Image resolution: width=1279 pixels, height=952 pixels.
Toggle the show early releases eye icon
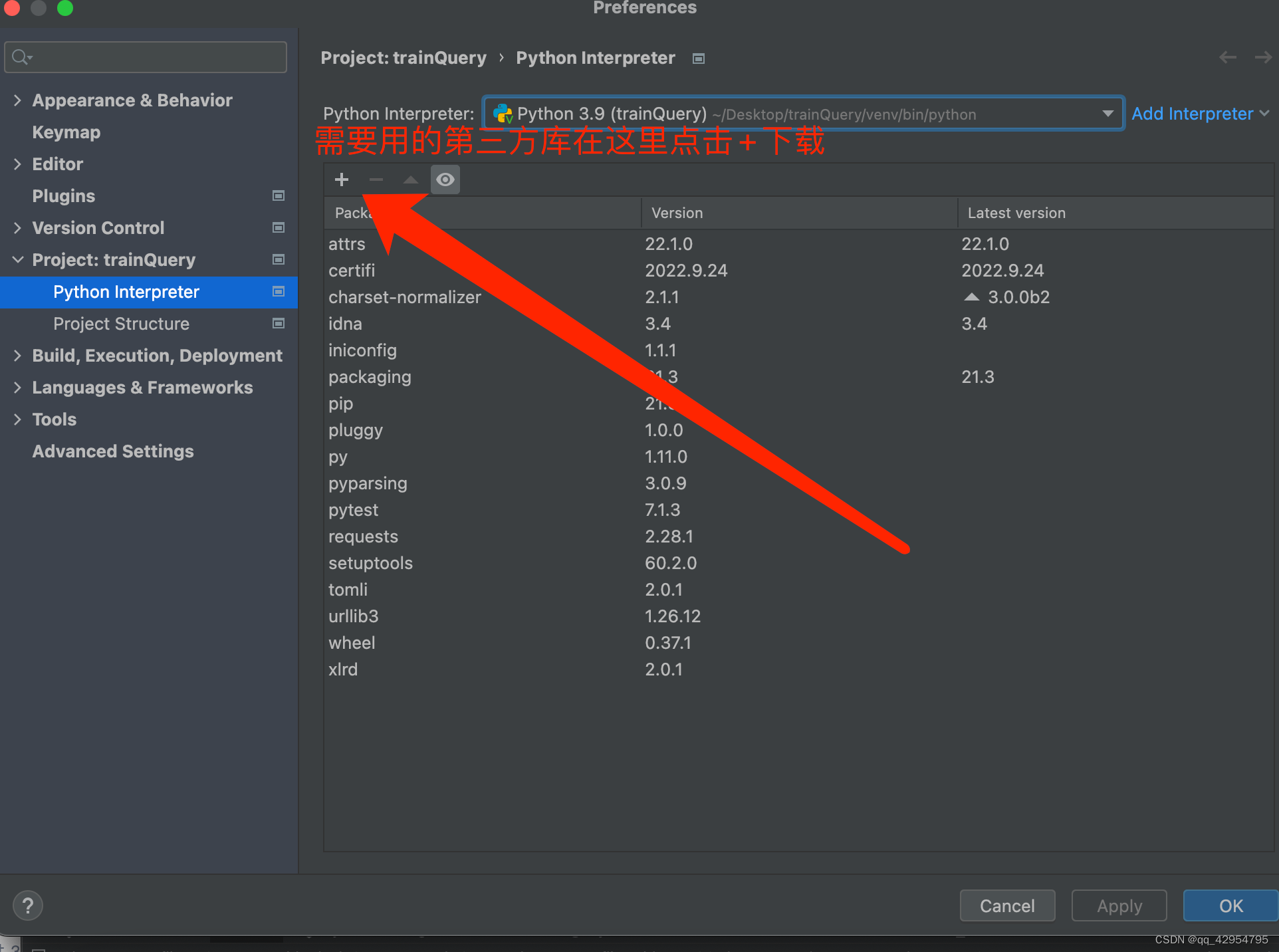(x=445, y=179)
